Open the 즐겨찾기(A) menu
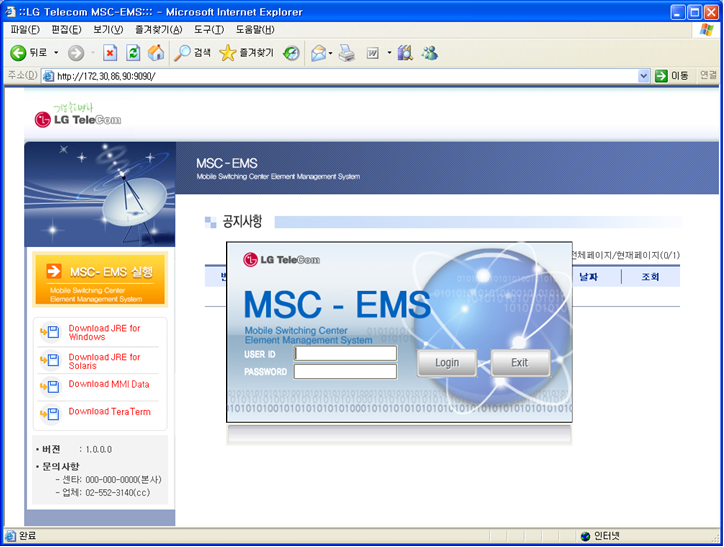Image resolution: width=724 pixels, height=547 pixels. tap(158, 30)
